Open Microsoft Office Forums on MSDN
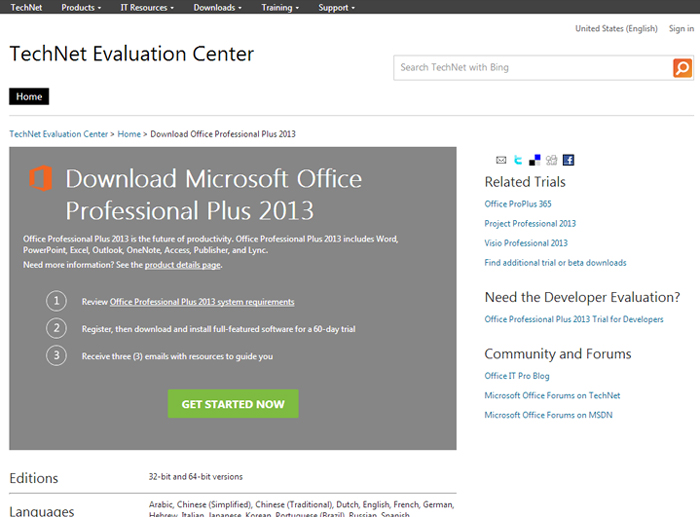The image size is (700, 517). 548,415
